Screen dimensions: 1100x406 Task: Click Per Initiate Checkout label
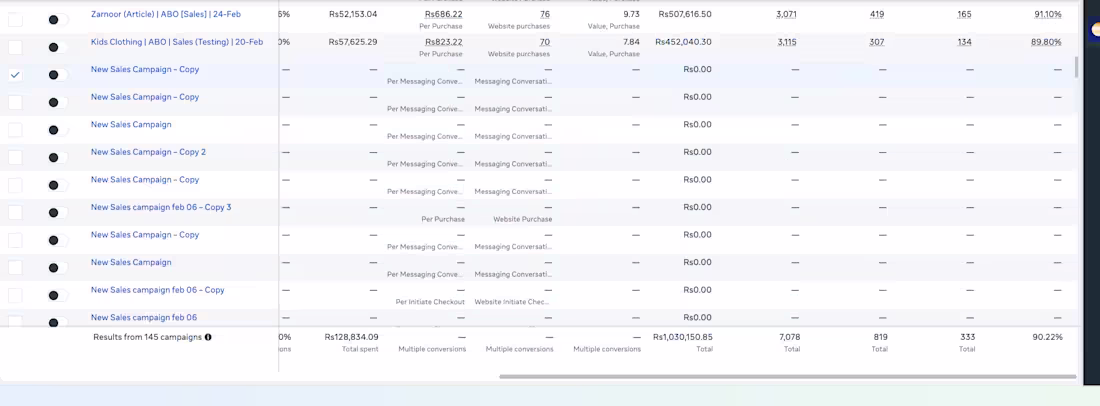(x=430, y=302)
